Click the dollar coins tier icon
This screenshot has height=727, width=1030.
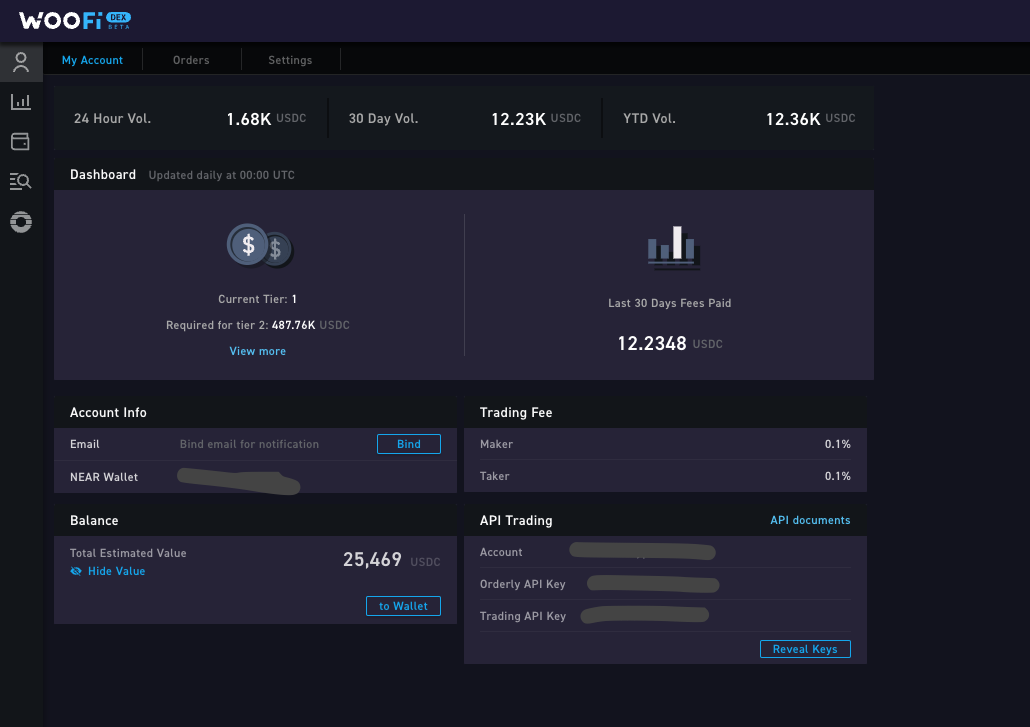[x=259, y=246]
